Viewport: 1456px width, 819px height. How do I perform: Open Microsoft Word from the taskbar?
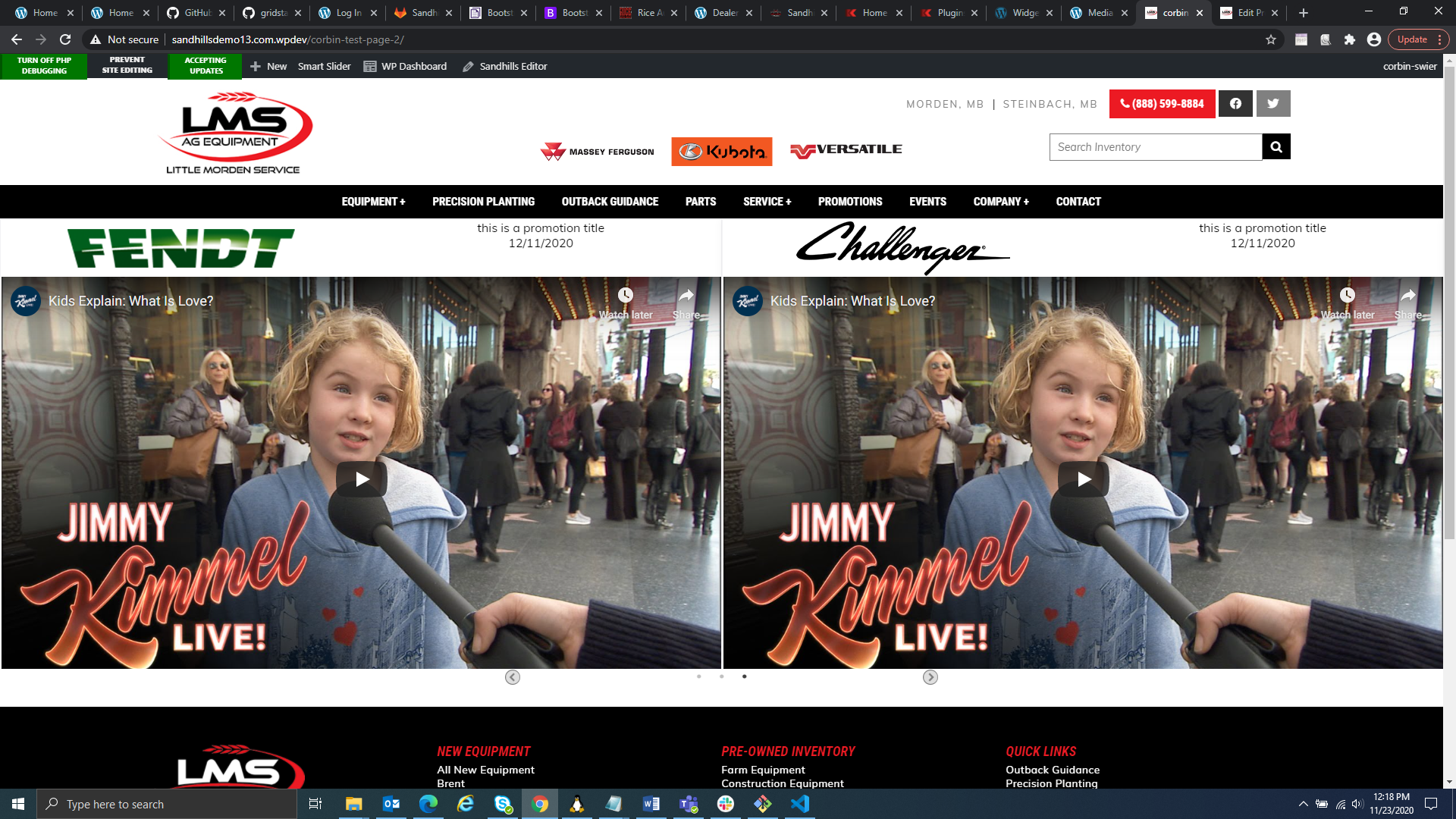(651, 804)
